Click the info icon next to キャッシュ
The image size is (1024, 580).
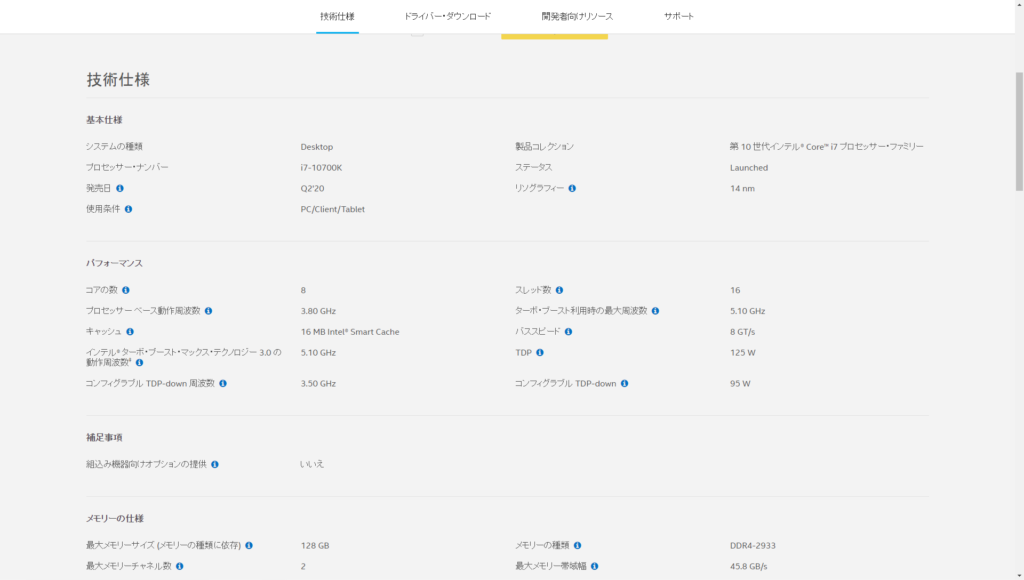128,330
